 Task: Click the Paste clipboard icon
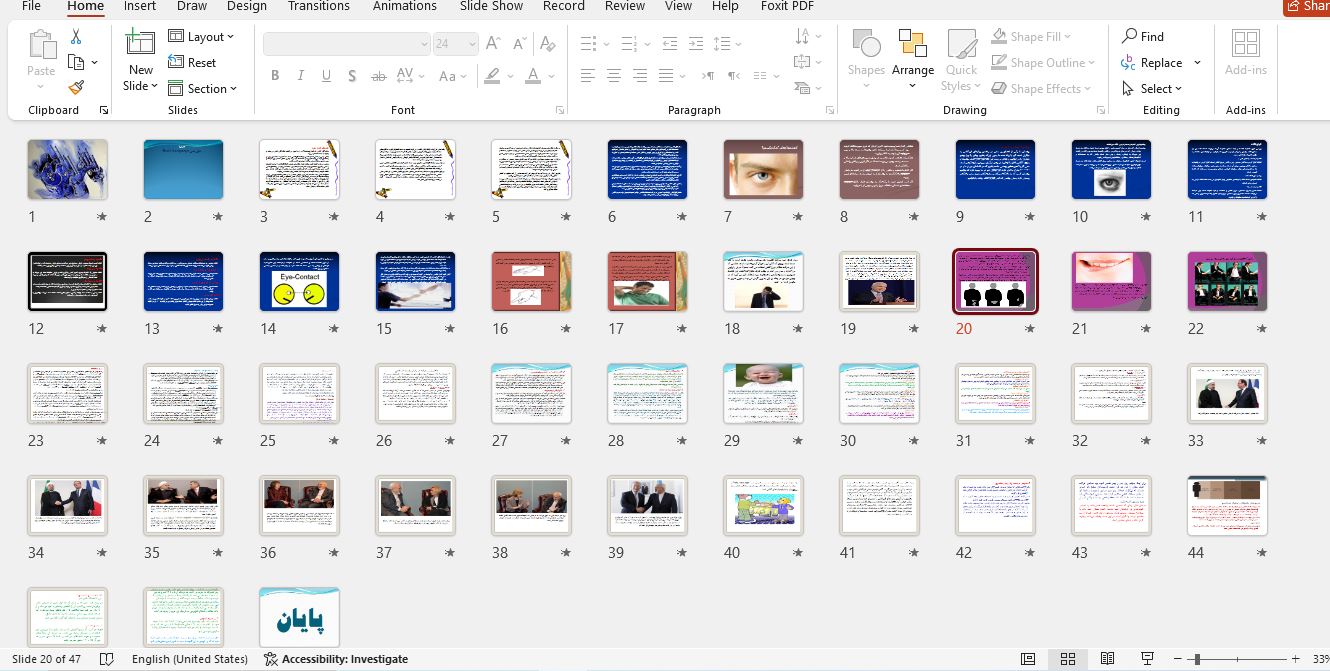pyautogui.click(x=41, y=45)
